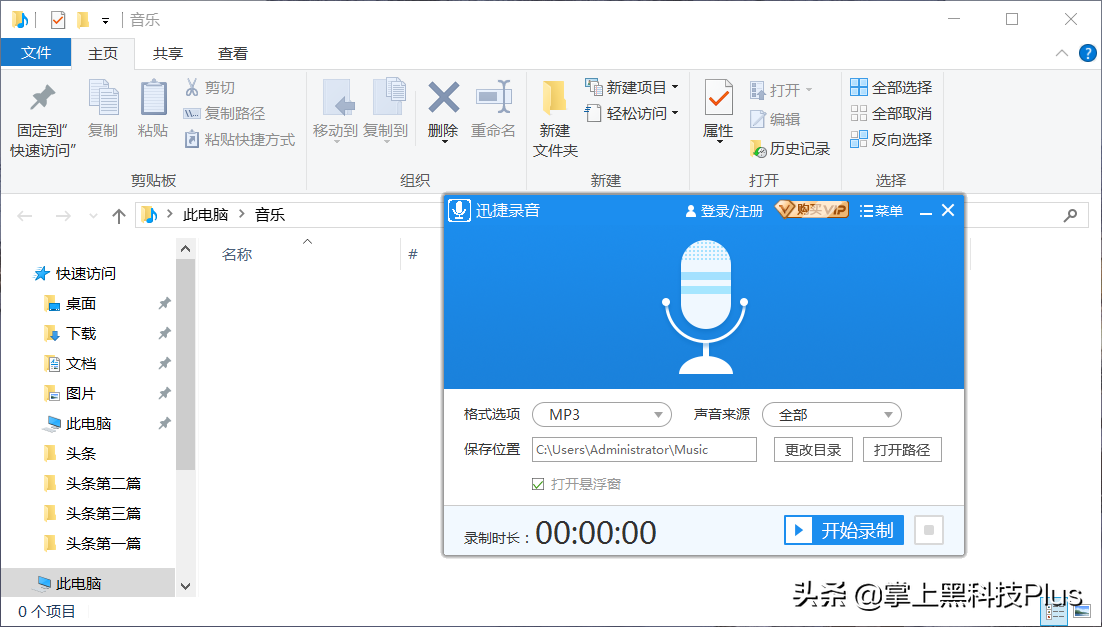Switch to large icons view in status bar

[1082, 613]
